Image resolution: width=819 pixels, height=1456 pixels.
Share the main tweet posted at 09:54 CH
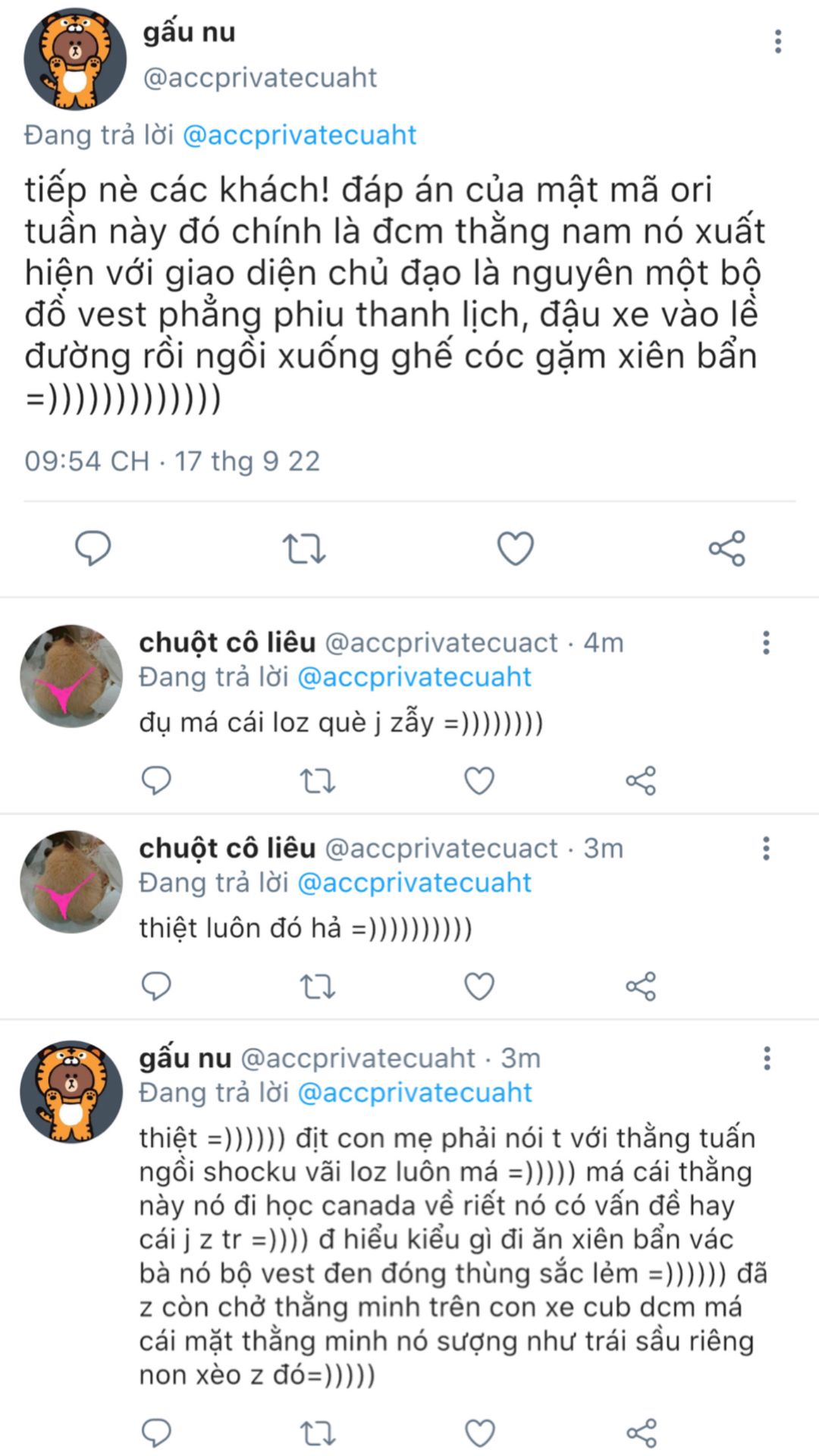coord(727,548)
